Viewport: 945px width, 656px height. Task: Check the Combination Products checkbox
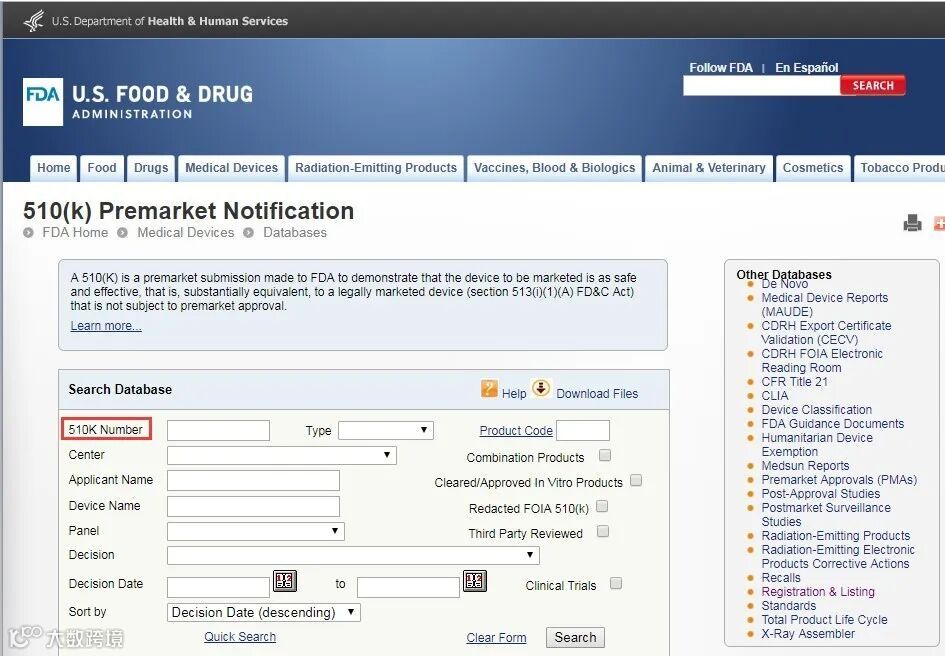point(605,455)
